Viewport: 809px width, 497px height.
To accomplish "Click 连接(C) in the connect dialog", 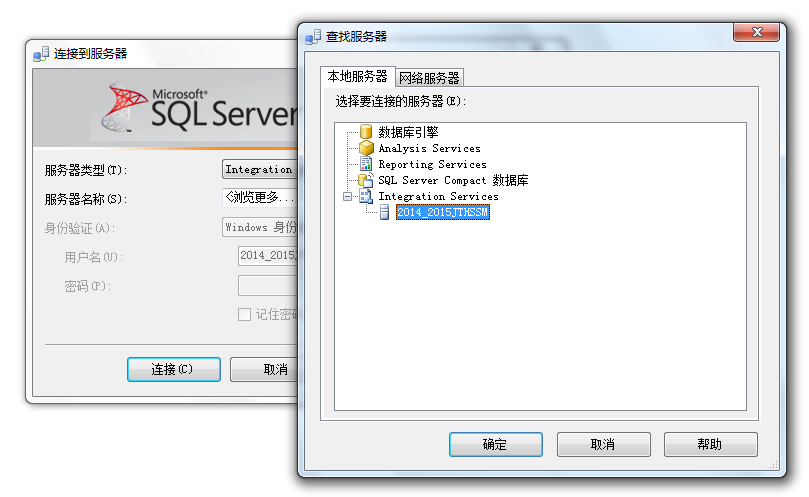I will pyautogui.click(x=174, y=370).
